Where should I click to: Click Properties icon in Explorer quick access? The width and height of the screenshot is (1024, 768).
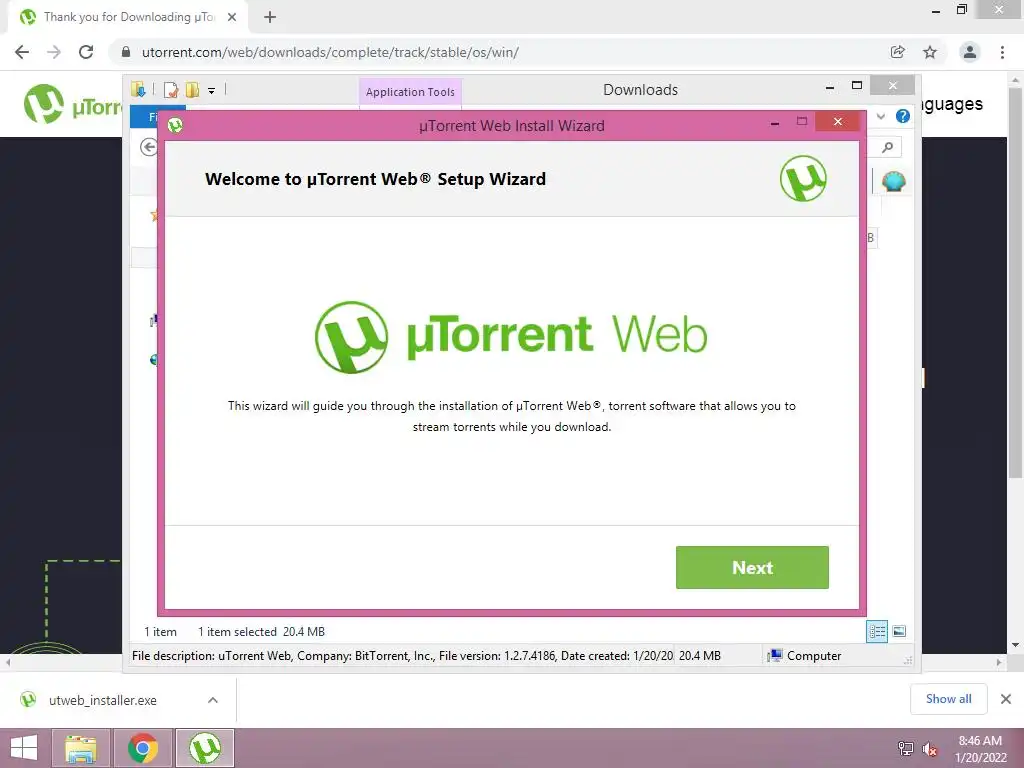tap(171, 89)
